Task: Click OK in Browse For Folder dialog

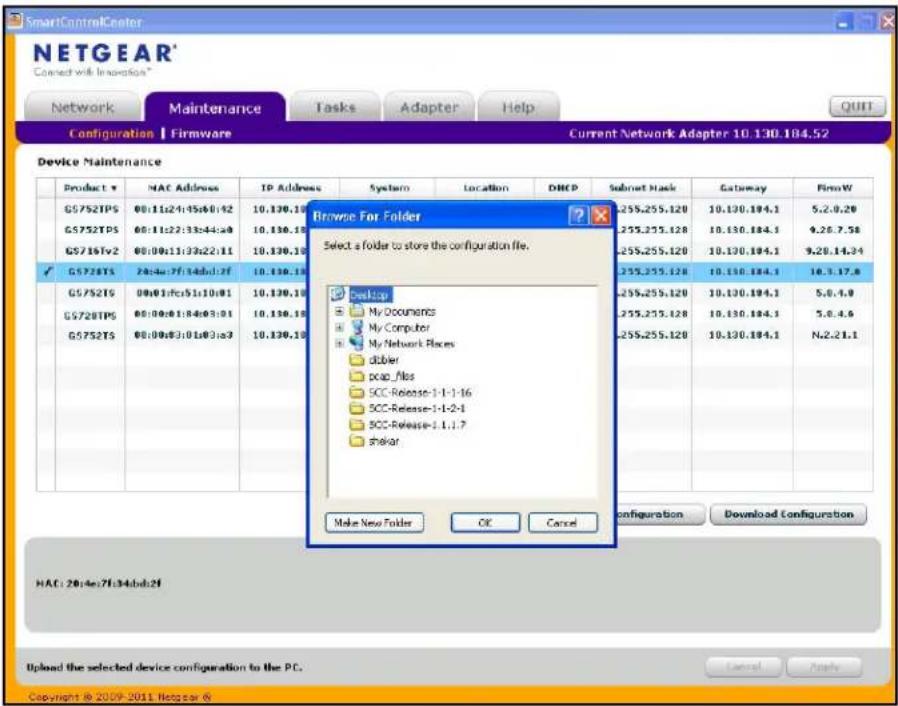Action: point(485,522)
